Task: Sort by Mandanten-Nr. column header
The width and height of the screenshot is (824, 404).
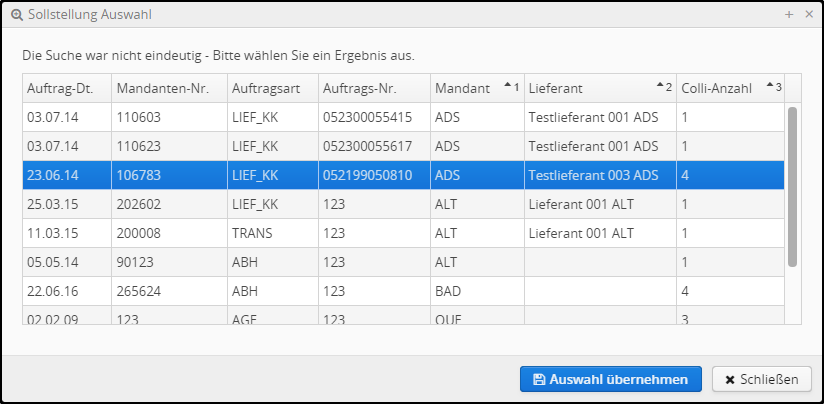Action: coord(169,88)
